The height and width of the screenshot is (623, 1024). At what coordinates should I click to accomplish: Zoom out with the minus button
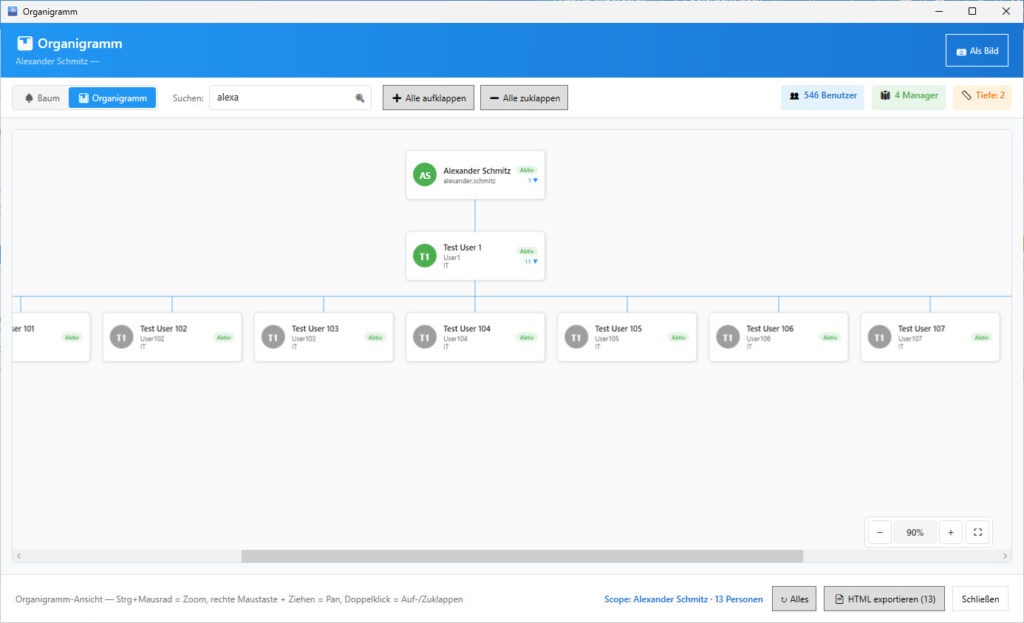(x=880, y=532)
